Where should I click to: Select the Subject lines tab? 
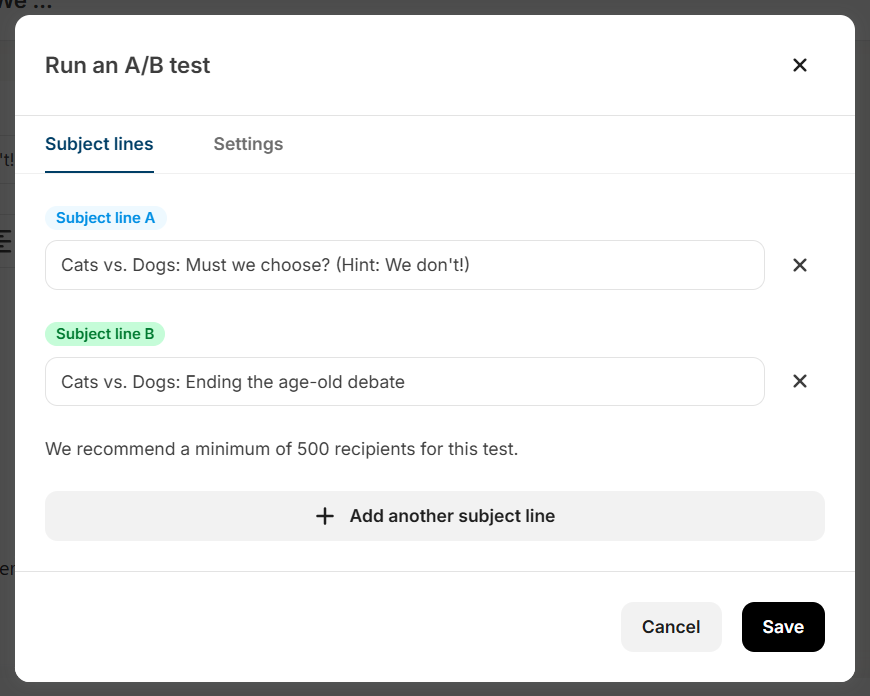(x=99, y=144)
